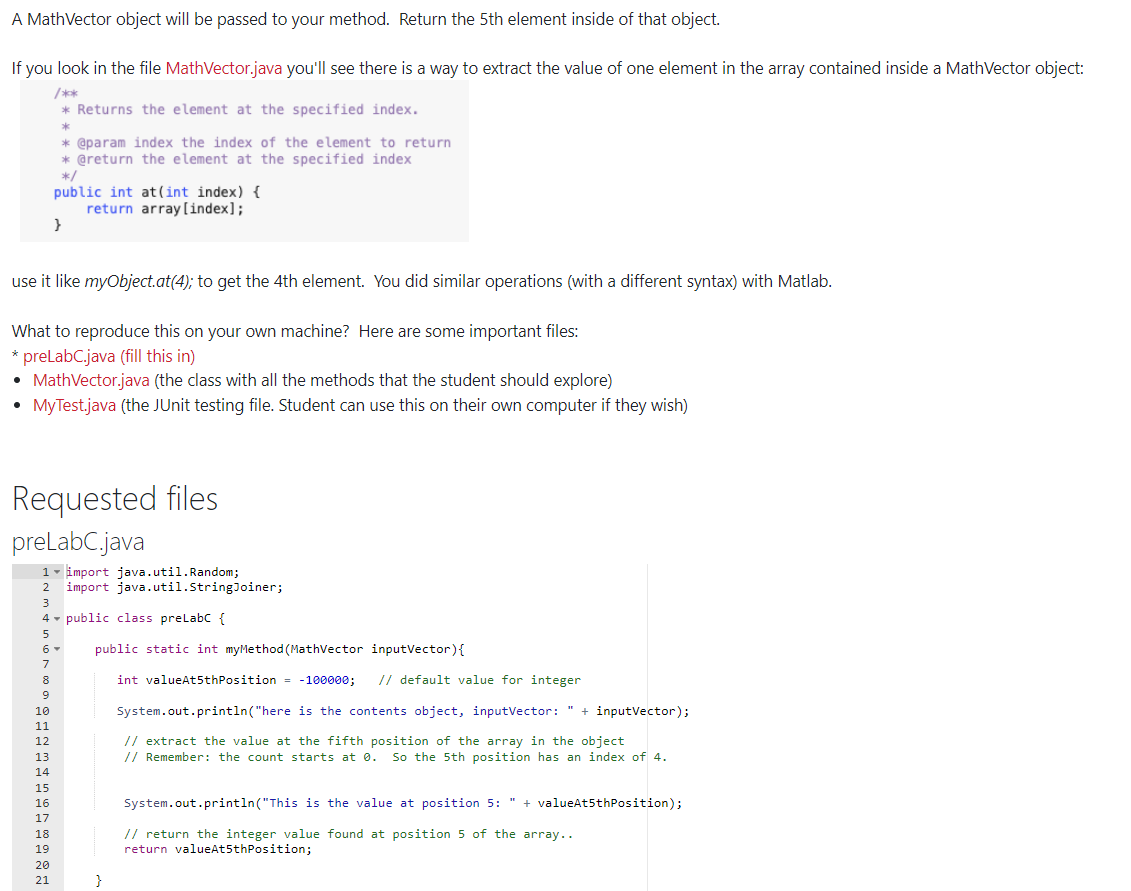Click line number 16 in the editor gutter
1131x891 pixels.
point(45,802)
